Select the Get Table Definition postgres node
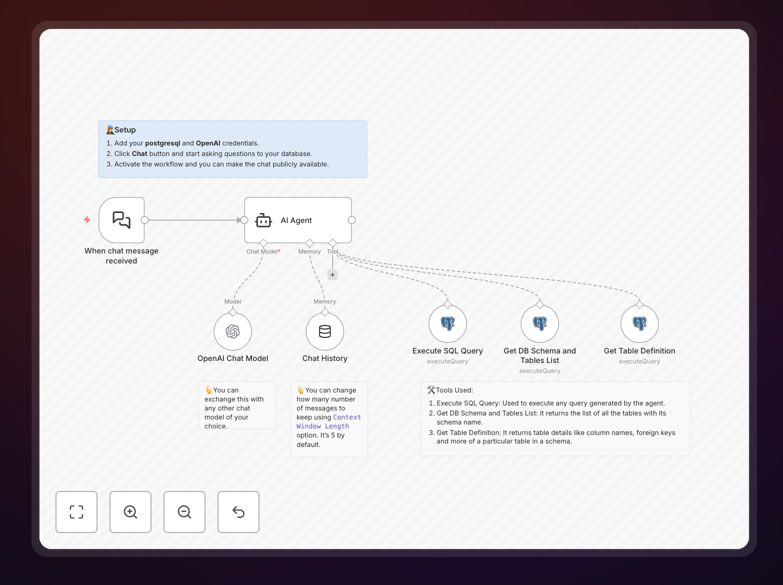The image size is (783, 585). pos(639,324)
